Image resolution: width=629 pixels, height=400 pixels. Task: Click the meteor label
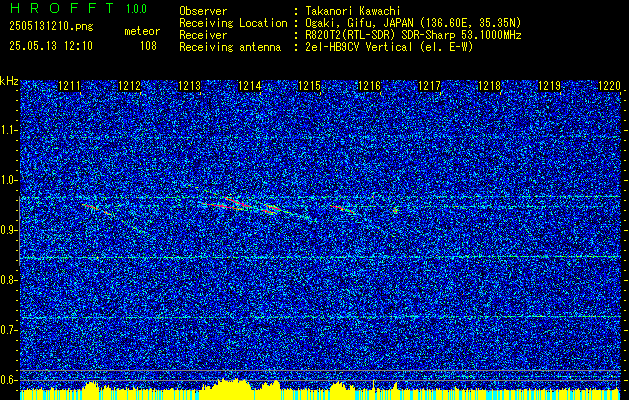pyautogui.click(x=142, y=31)
